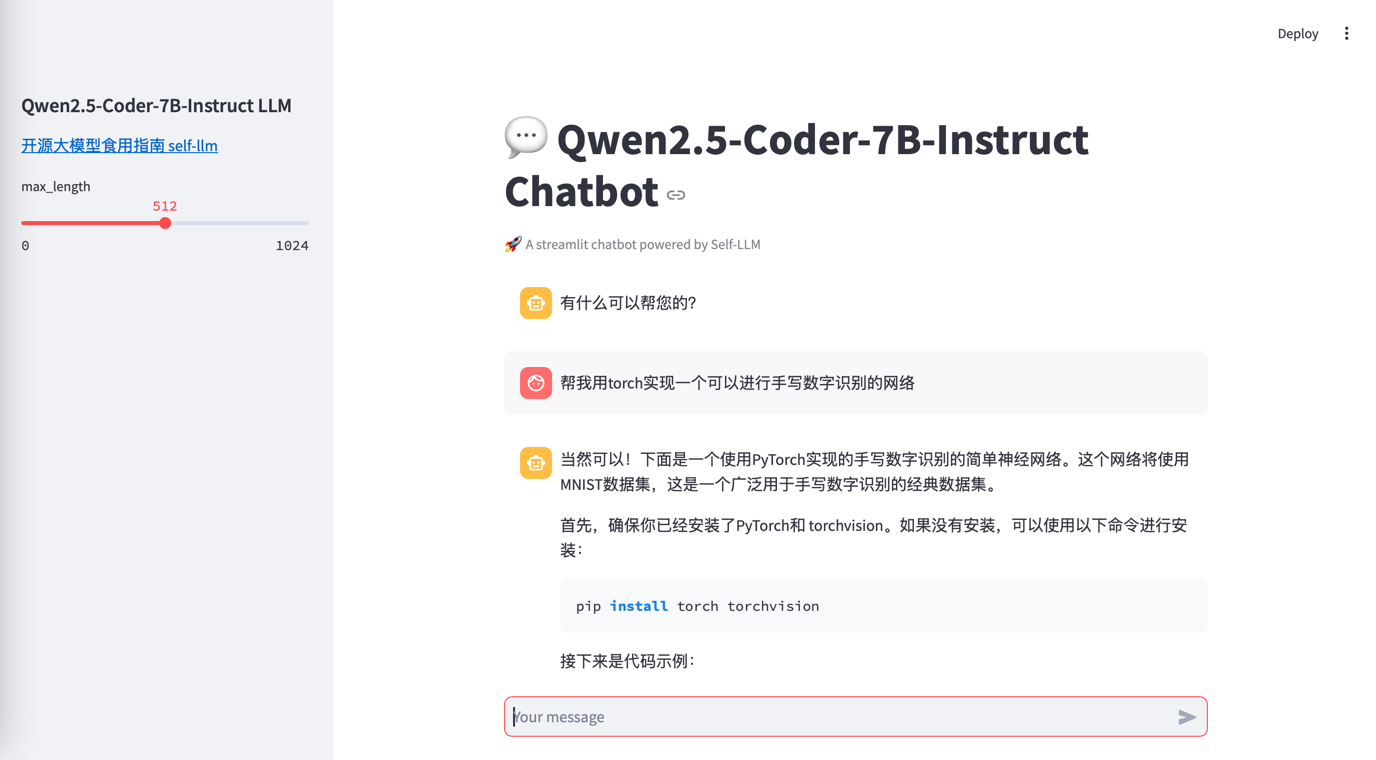Click the slider minimum value 0

click(x=26, y=245)
